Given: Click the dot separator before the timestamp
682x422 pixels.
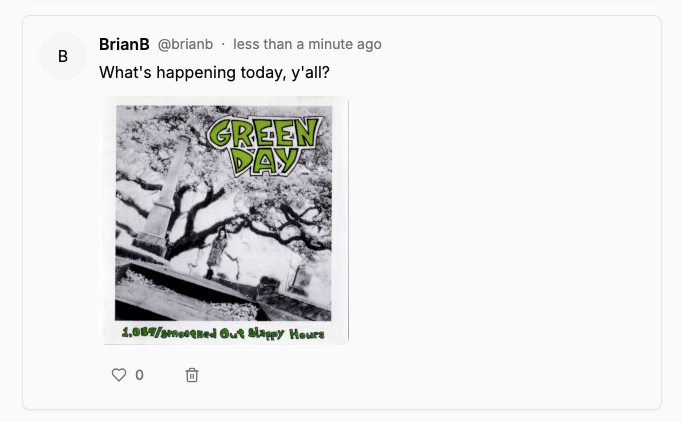Looking at the screenshot, I should click(223, 44).
